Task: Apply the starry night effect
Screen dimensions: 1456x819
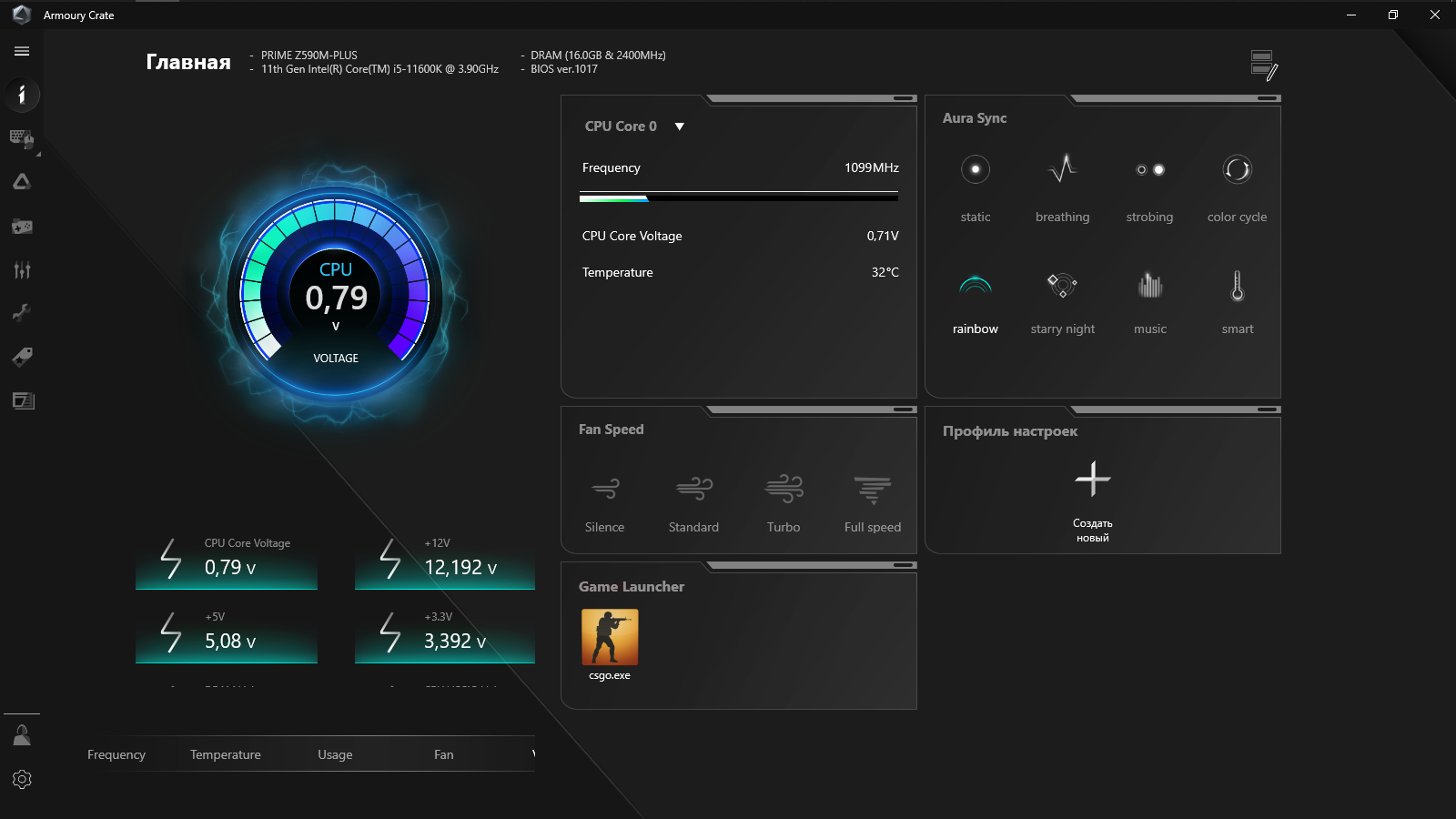Action: point(1063,302)
